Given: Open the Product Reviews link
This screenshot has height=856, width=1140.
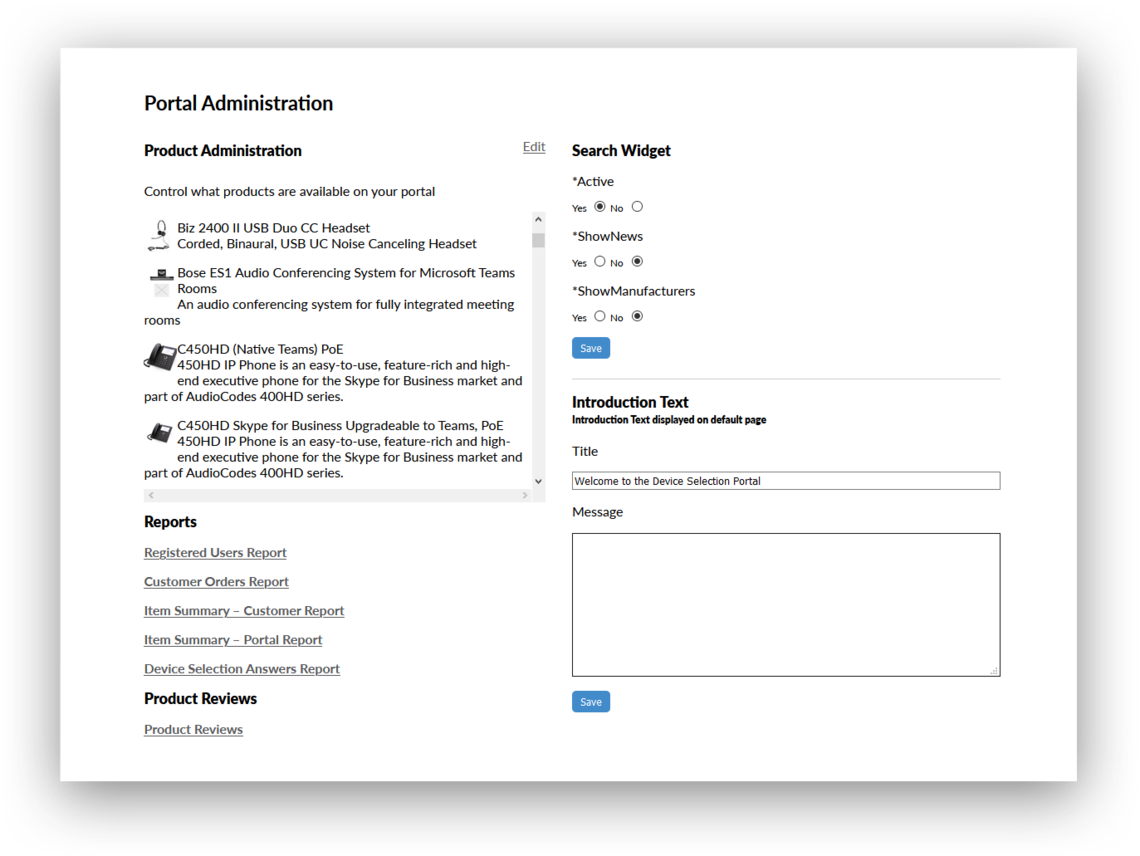Looking at the screenshot, I should 193,729.
